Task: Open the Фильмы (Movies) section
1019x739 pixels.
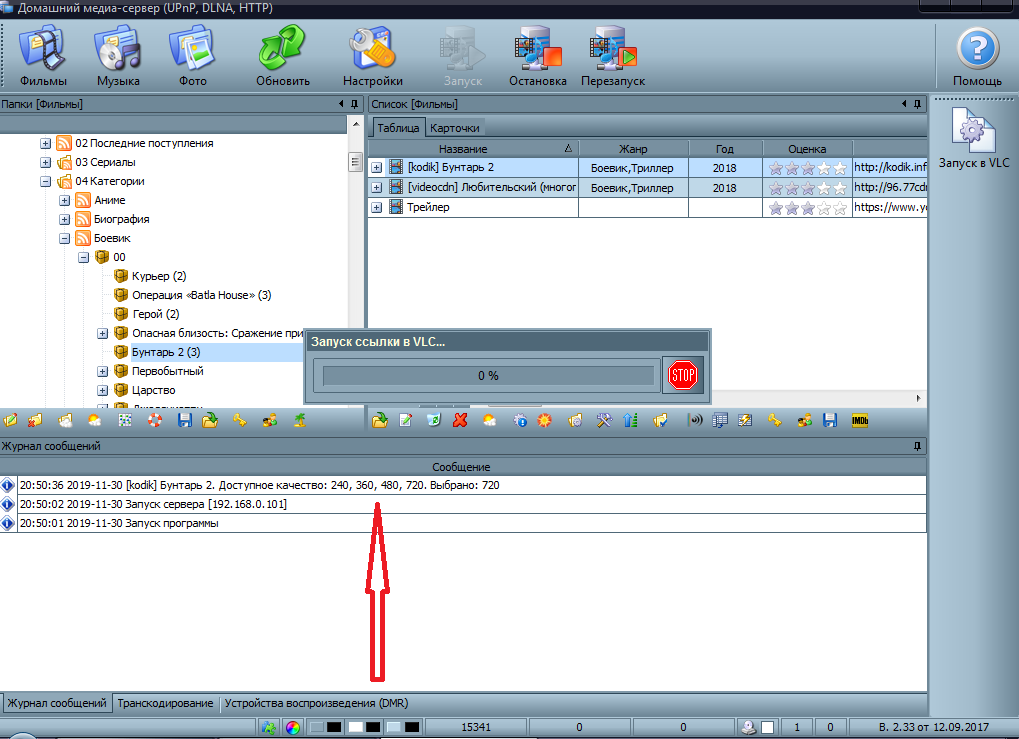Action: pyautogui.click(x=42, y=57)
